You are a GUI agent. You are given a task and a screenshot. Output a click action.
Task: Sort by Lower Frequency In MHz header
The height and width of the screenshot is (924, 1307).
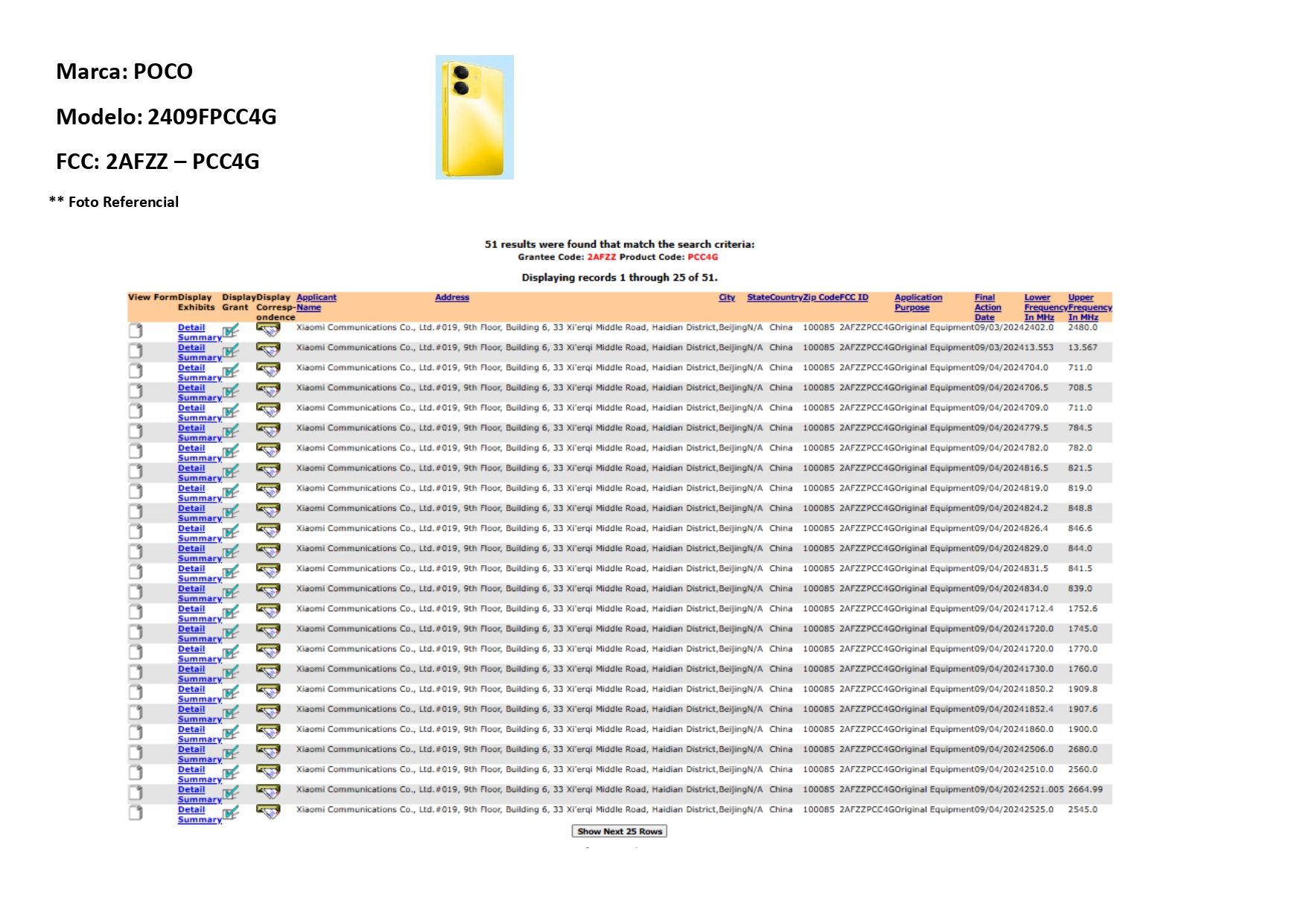point(1046,308)
